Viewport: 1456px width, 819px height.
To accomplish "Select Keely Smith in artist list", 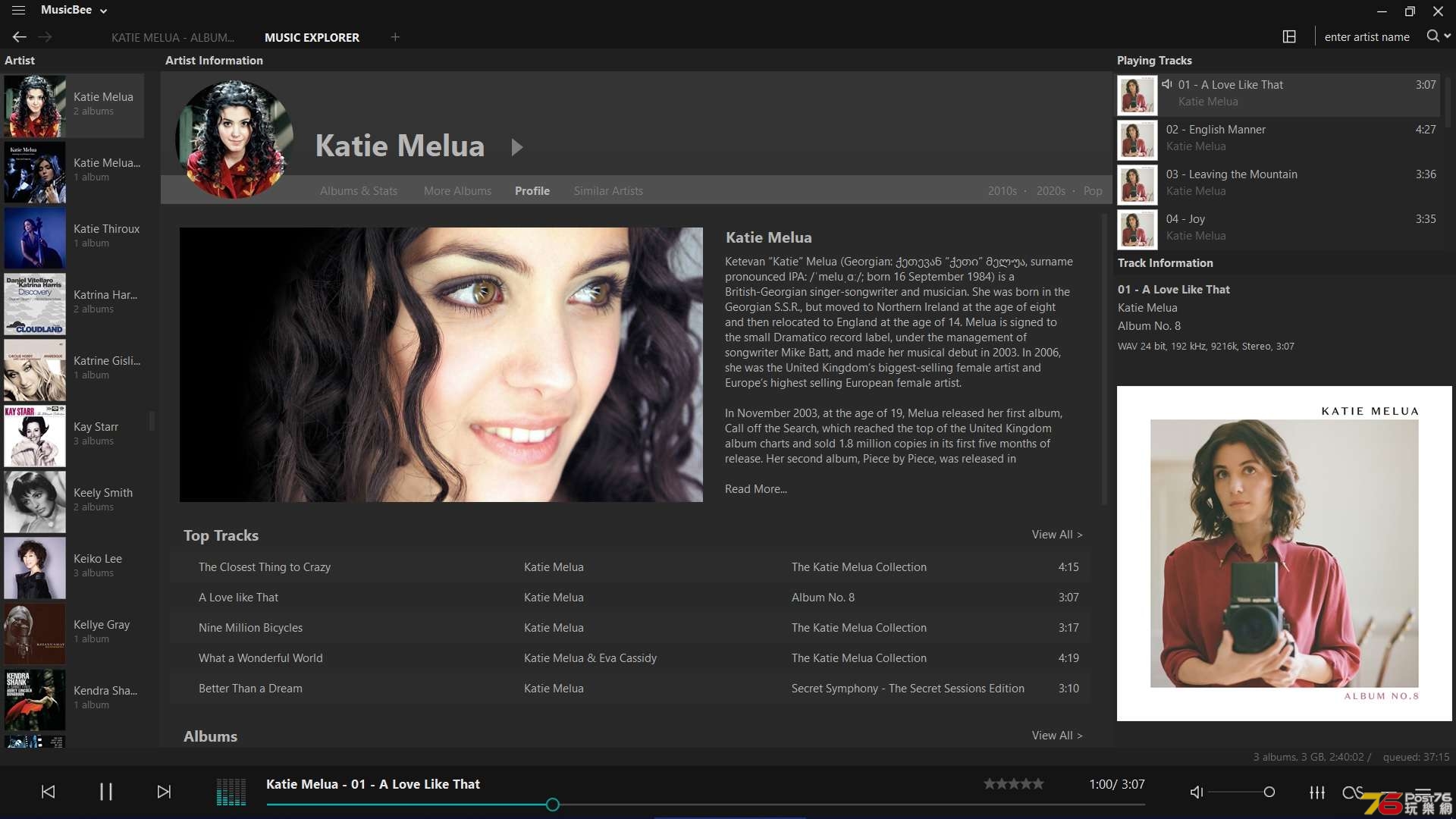I will click(74, 501).
